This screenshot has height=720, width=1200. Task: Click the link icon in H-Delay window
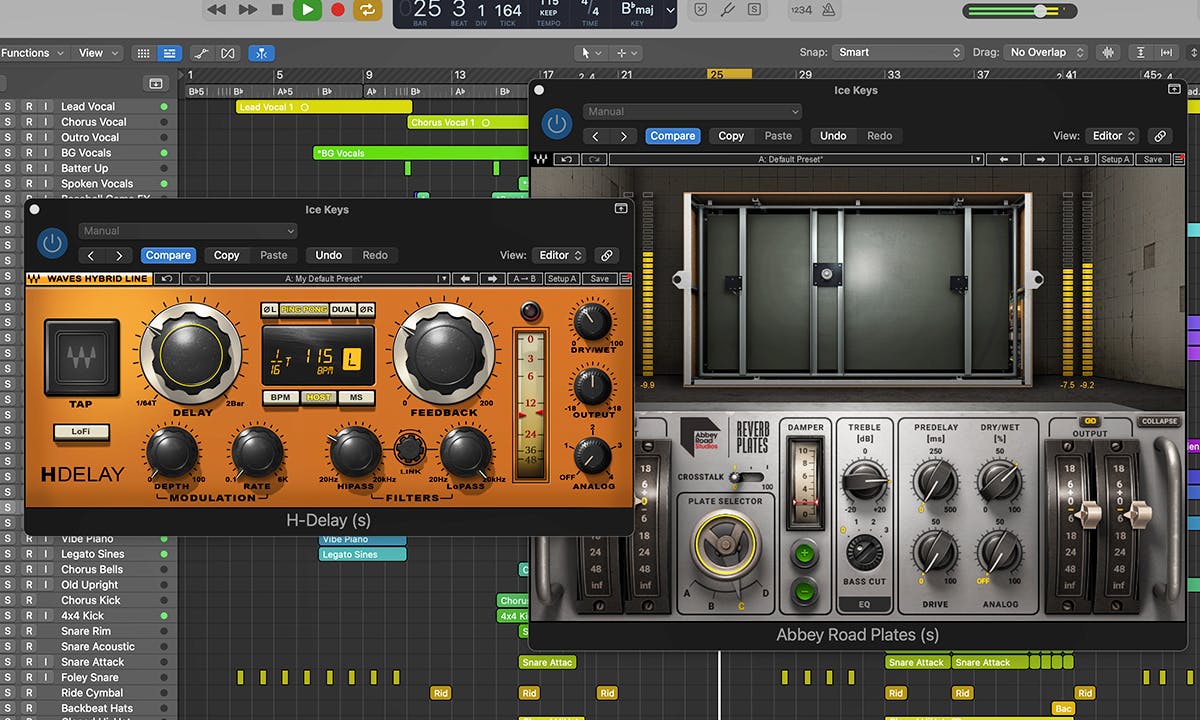tap(606, 255)
